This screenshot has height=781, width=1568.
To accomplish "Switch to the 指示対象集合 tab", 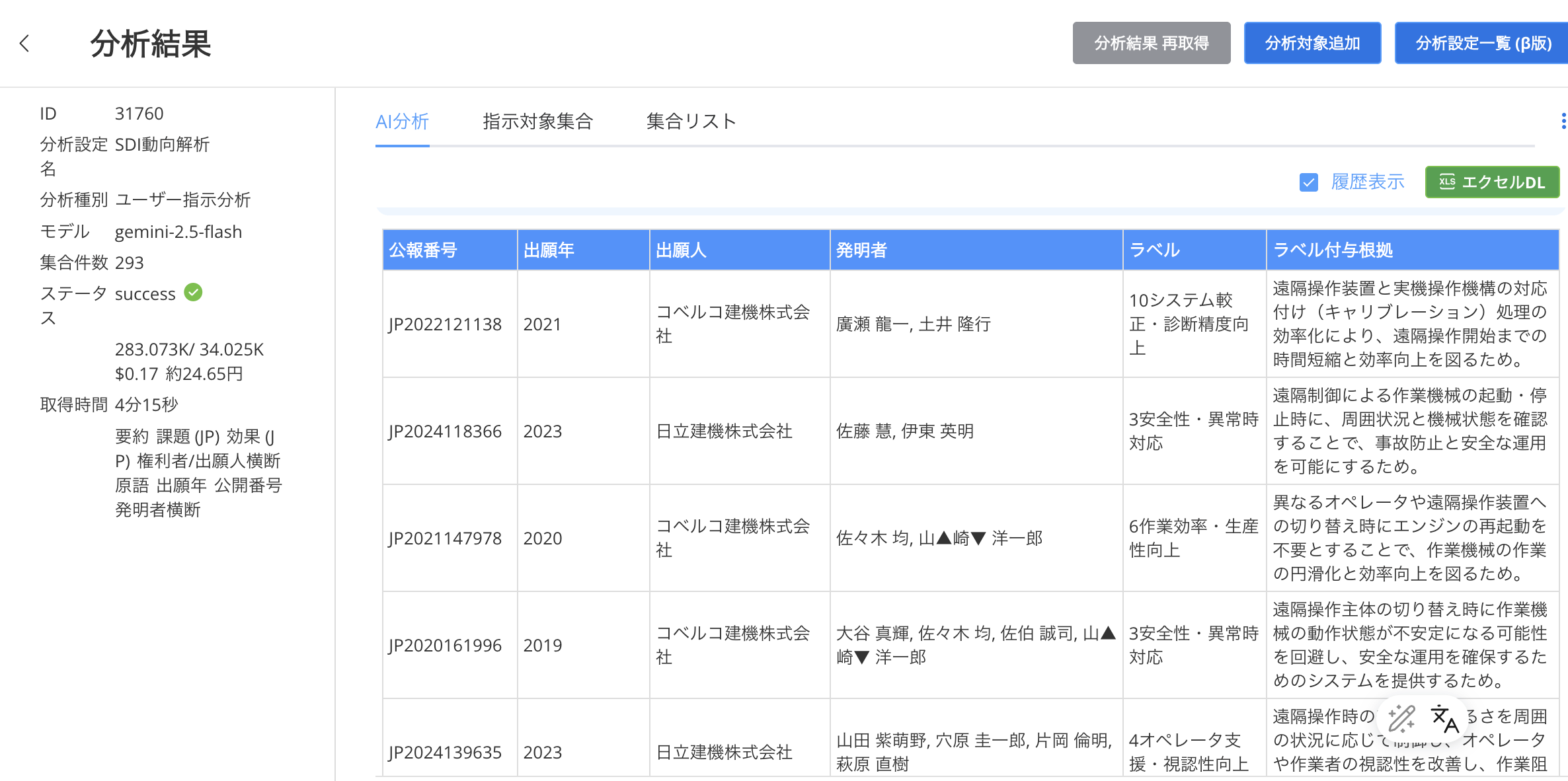I will pos(537,122).
